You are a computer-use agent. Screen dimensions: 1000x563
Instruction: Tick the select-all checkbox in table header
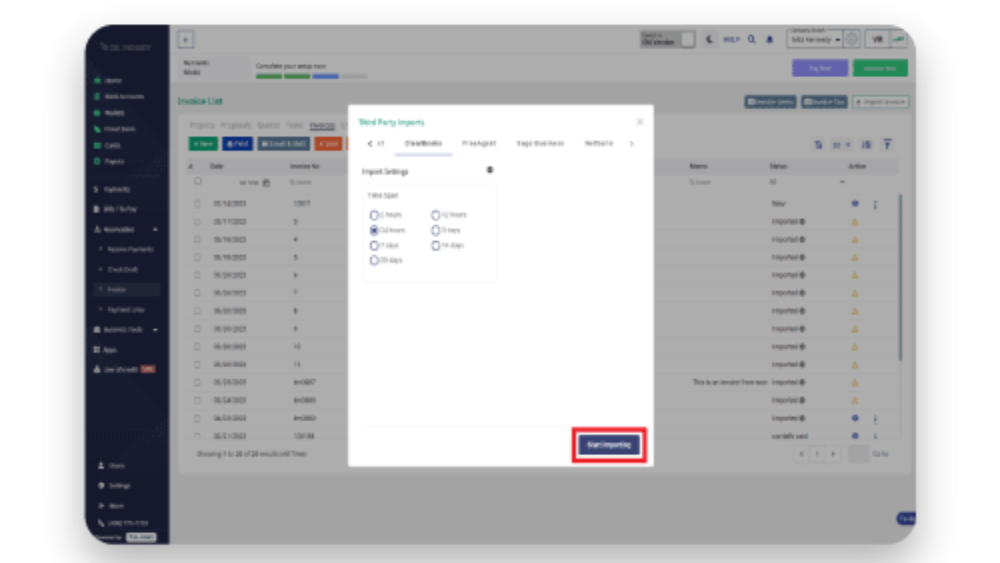198,182
